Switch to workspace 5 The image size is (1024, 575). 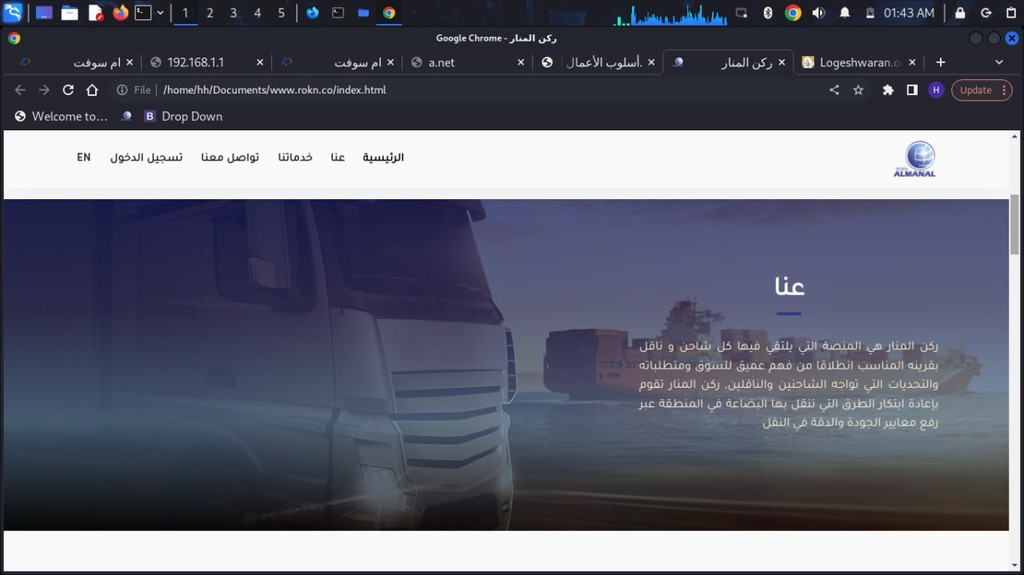click(281, 12)
